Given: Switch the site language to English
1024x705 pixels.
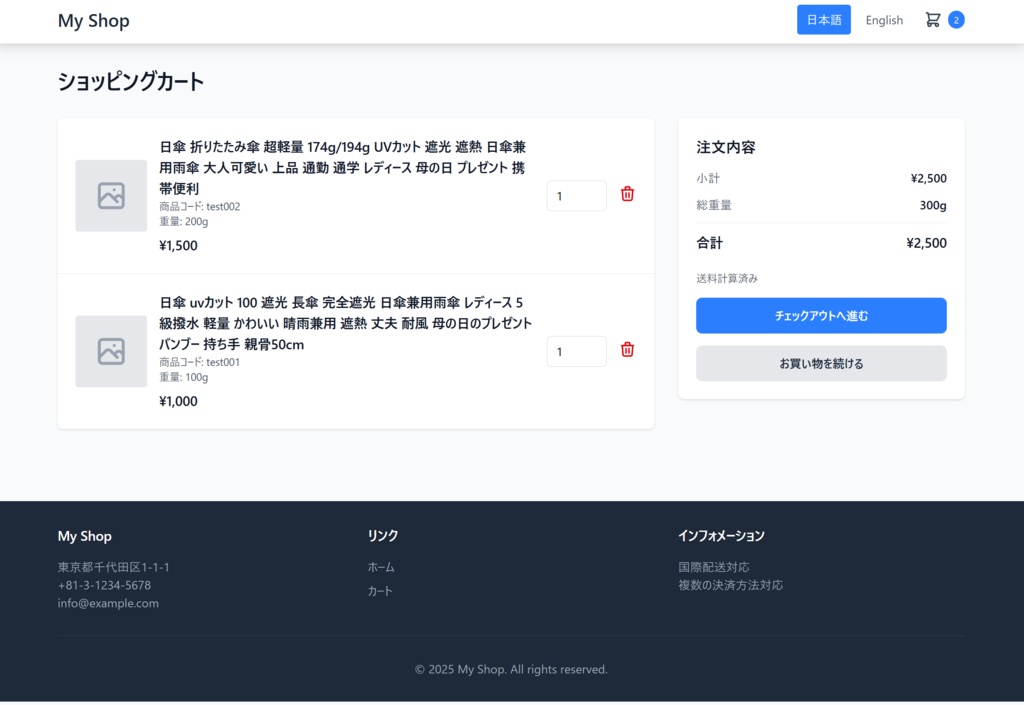Looking at the screenshot, I should pyautogui.click(x=884, y=19).
